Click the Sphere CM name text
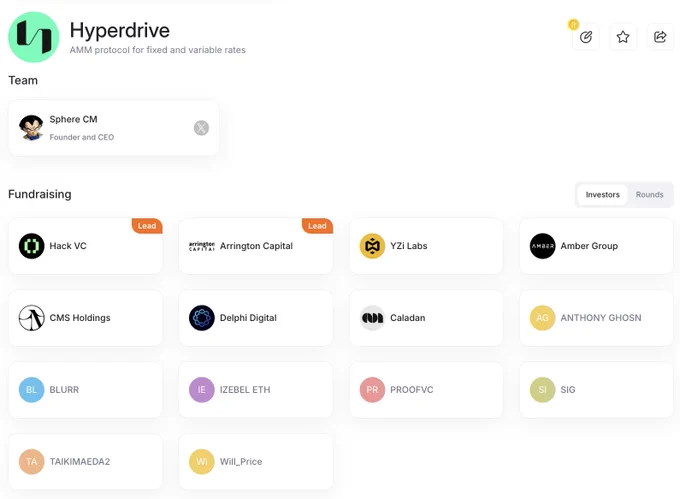The width and height of the screenshot is (680, 499). coord(73,119)
